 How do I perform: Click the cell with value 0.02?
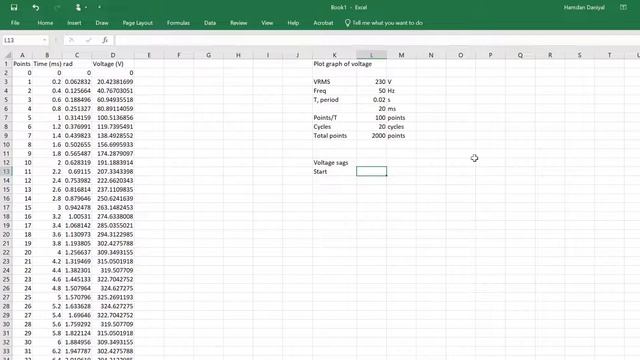click(x=371, y=100)
